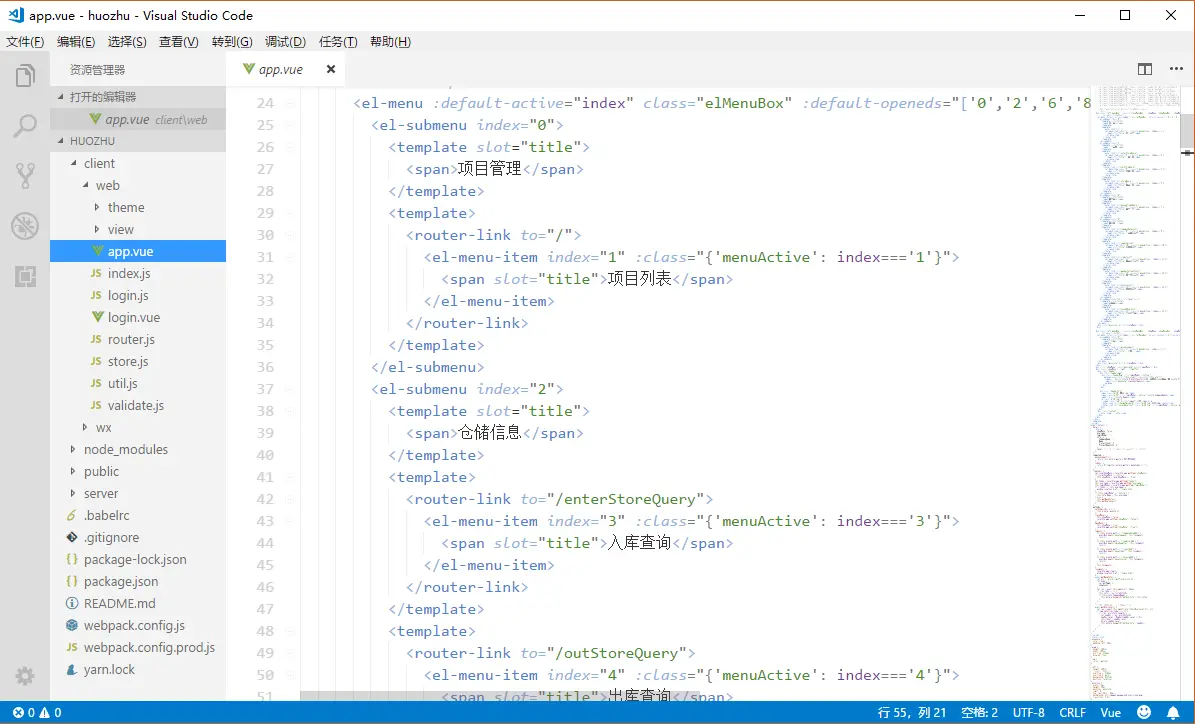The image size is (1195, 724).
Task: Open the 文件(F) menu
Action: click(x=25, y=42)
